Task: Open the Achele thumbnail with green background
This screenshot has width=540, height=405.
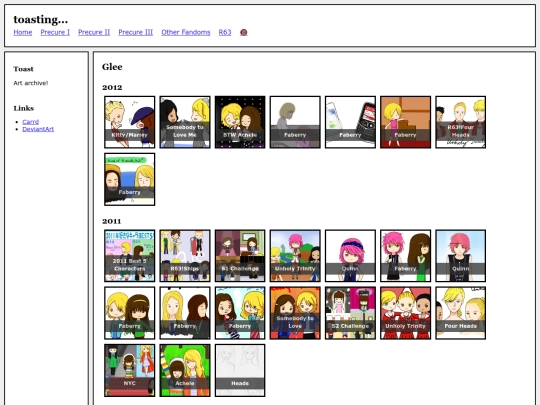Action: coord(185,370)
